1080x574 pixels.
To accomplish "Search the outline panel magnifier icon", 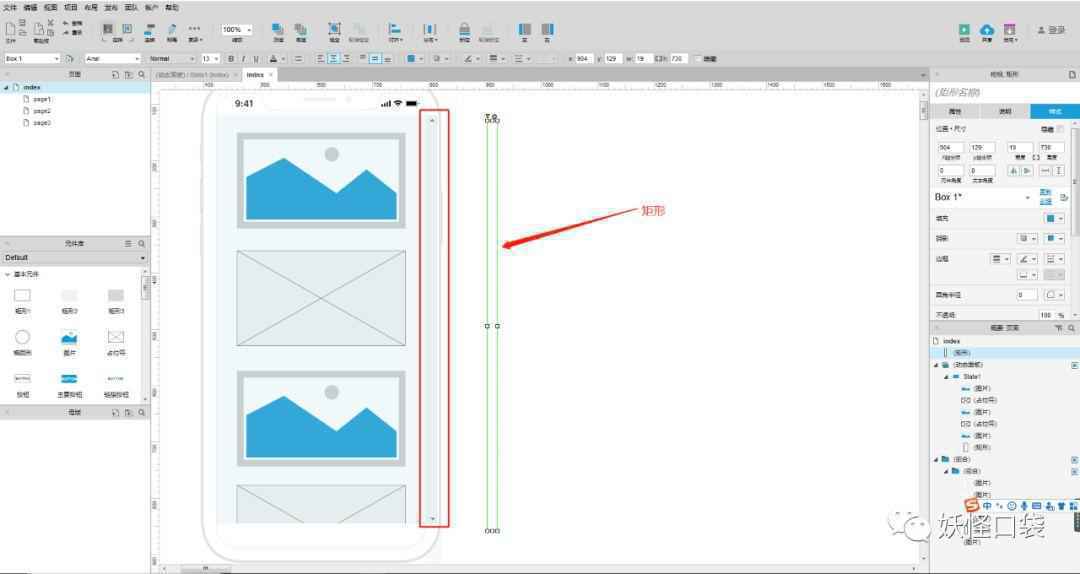I will tap(1072, 329).
